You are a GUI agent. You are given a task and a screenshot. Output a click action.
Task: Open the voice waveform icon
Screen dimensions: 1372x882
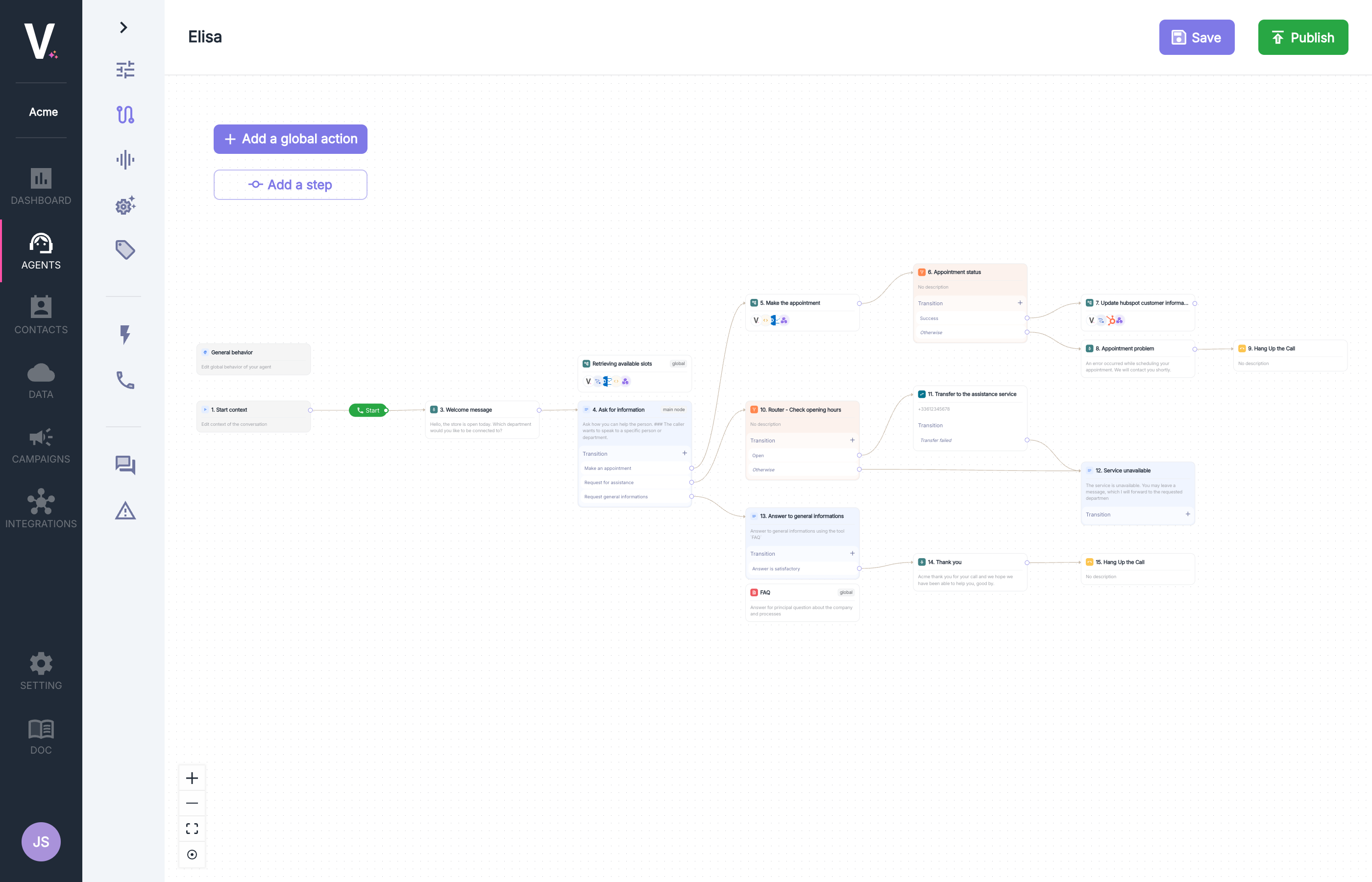125,160
